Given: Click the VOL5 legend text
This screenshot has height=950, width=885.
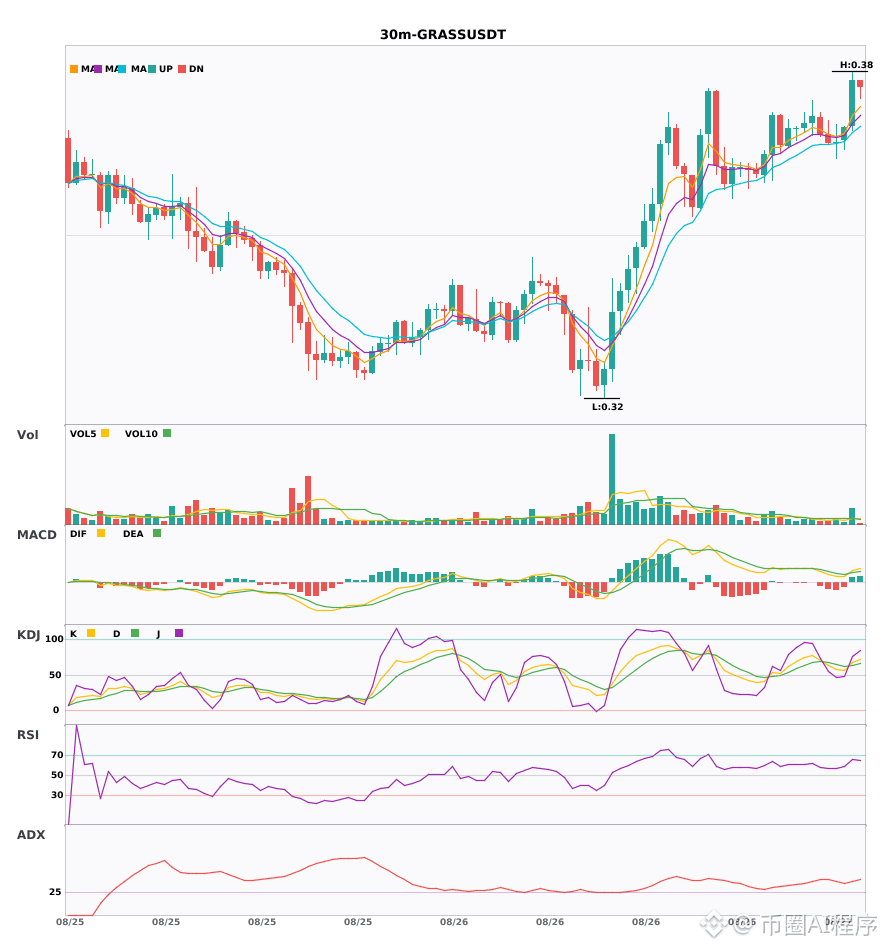Looking at the screenshot, I should pos(83,434).
